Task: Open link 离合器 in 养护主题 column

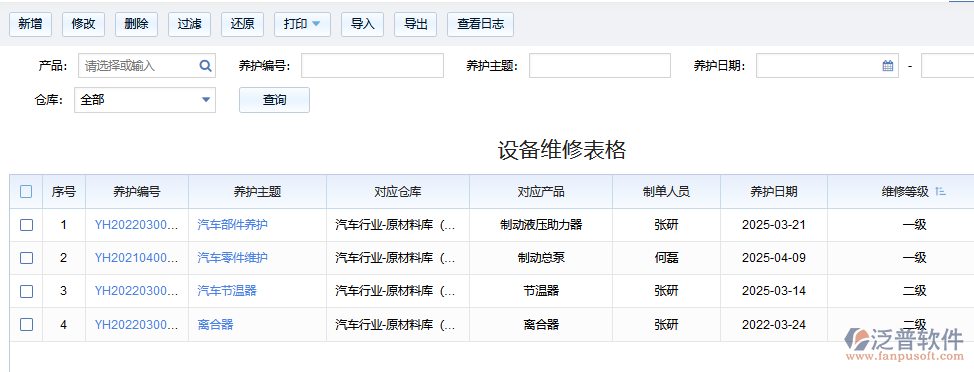Action: click(x=215, y=324)
